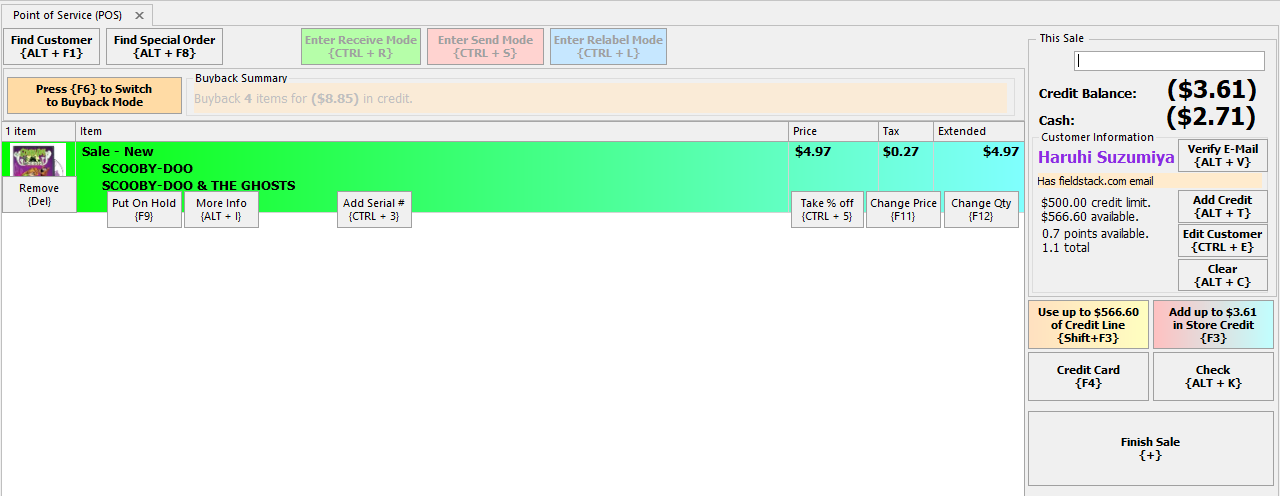Click Change Qty button

click(x=981, y=209)
